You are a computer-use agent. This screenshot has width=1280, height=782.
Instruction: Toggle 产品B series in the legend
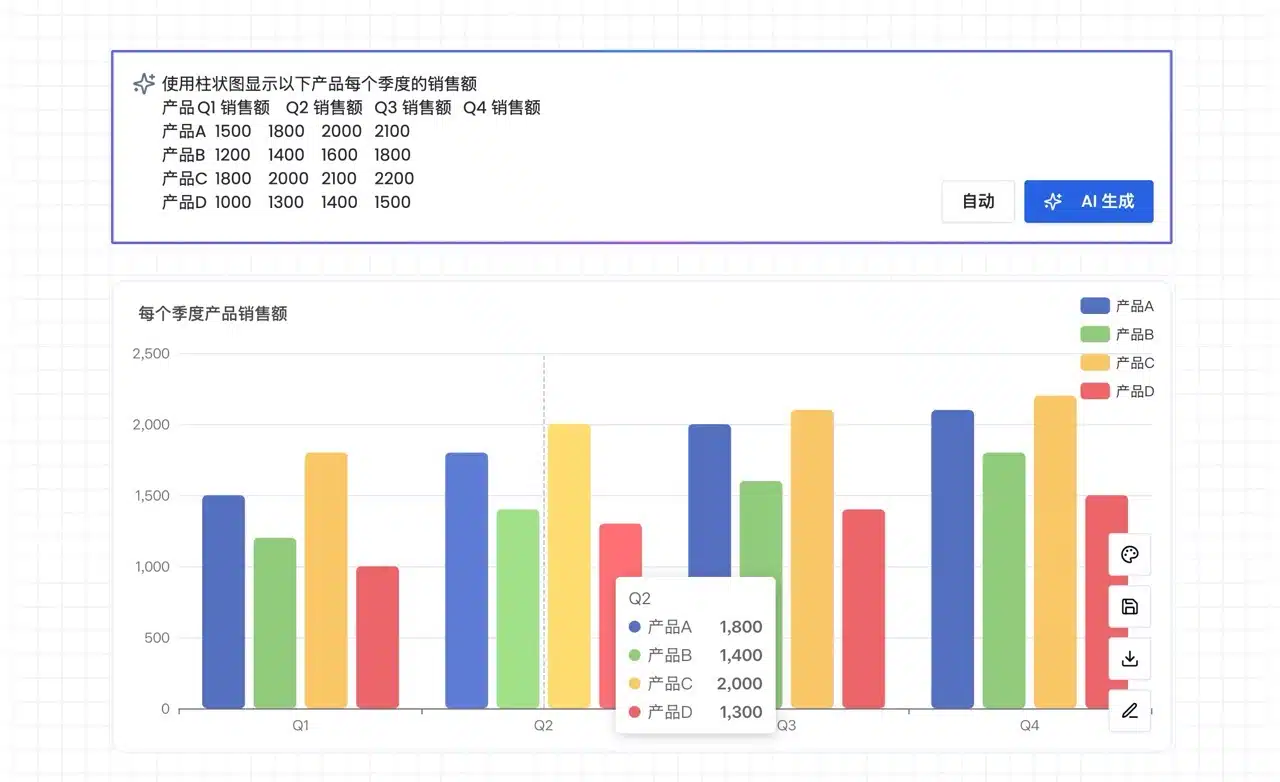pos(1116,334)
